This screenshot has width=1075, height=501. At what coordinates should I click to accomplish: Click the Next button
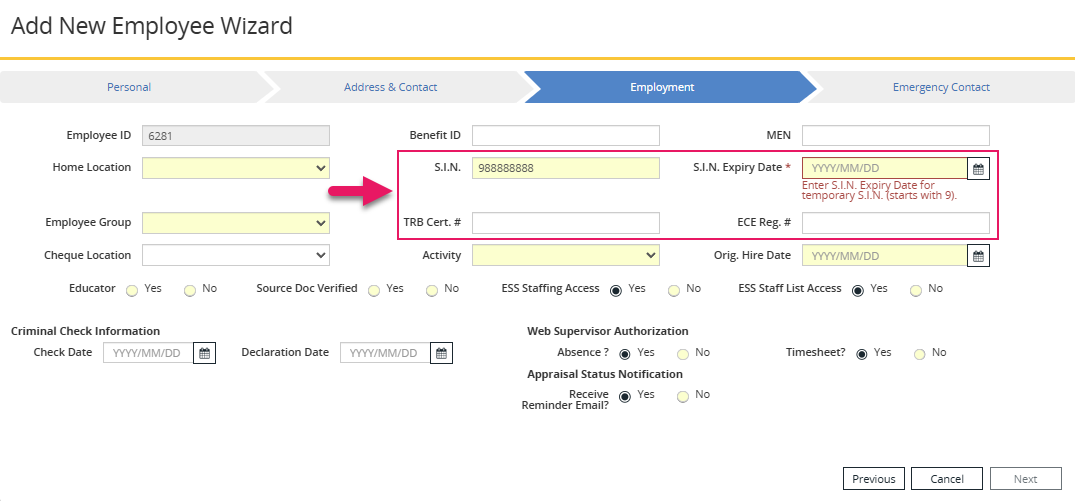click(1026, 479)
